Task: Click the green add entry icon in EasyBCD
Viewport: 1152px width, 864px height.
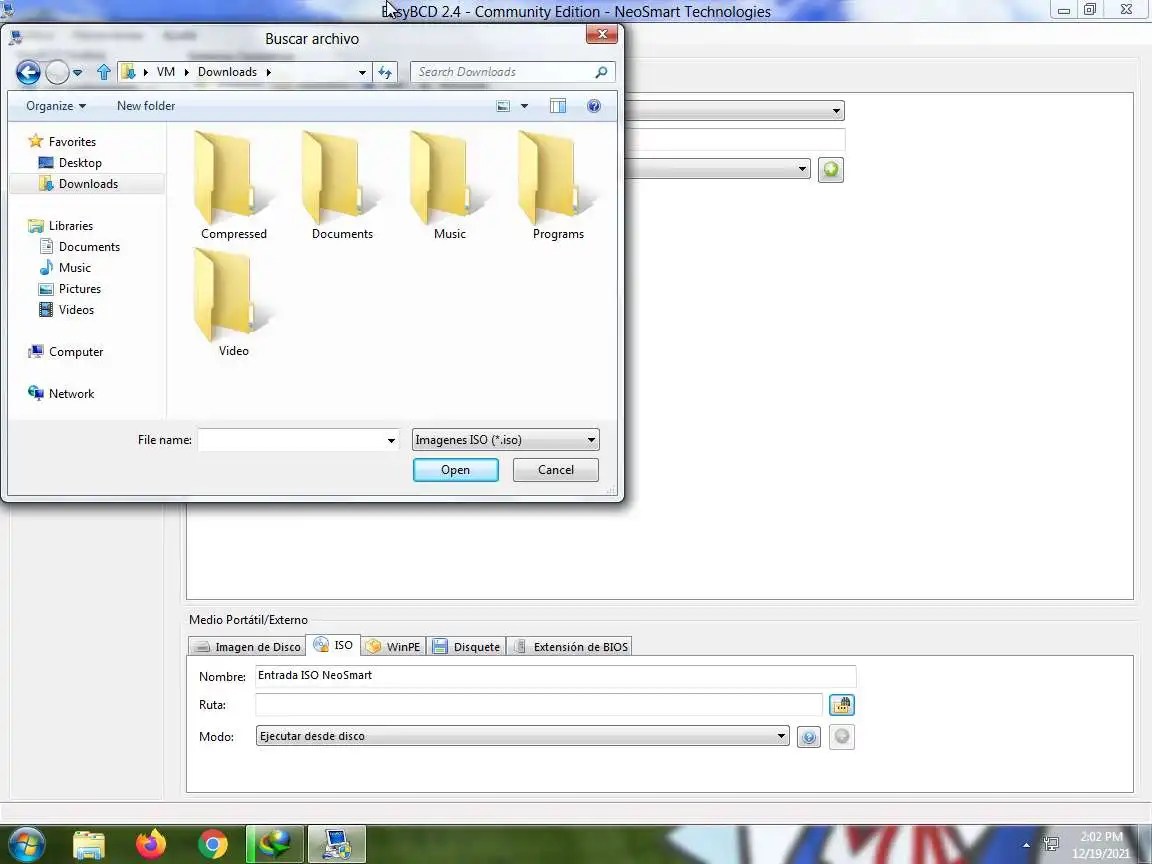Action: 831,170
